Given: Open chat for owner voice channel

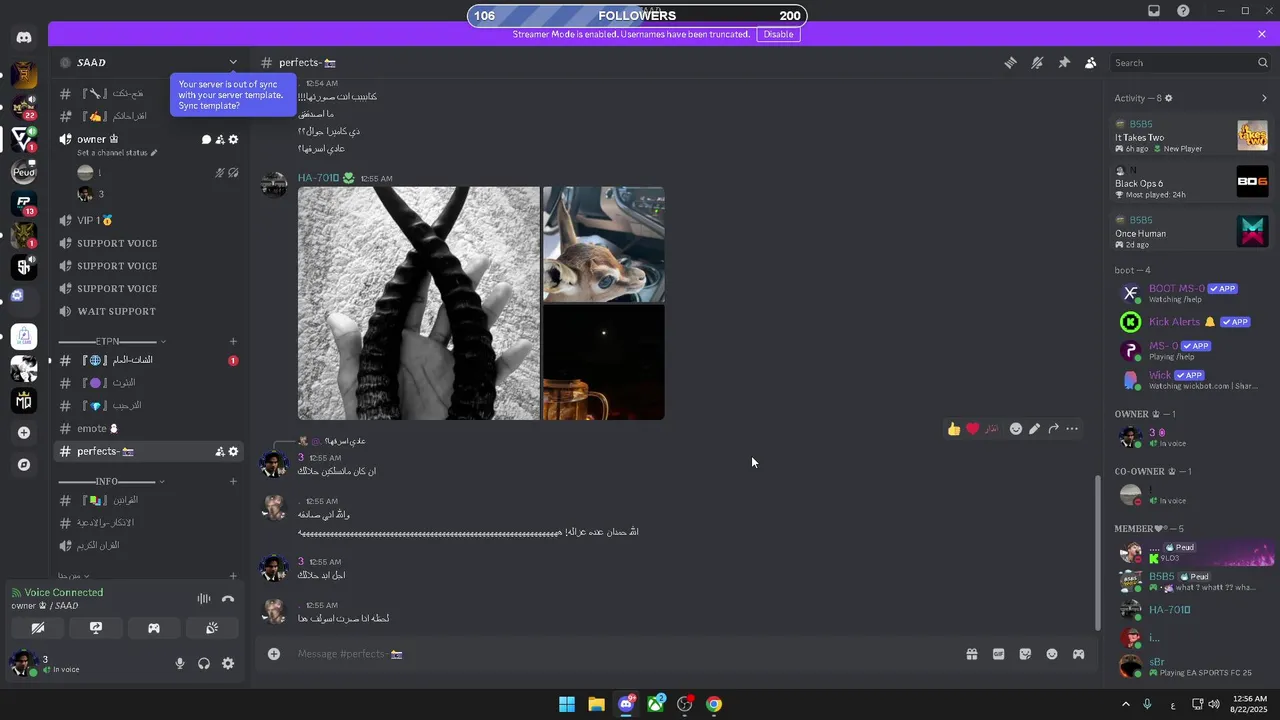Looking at the screenshot, I should tap(206, 140).
